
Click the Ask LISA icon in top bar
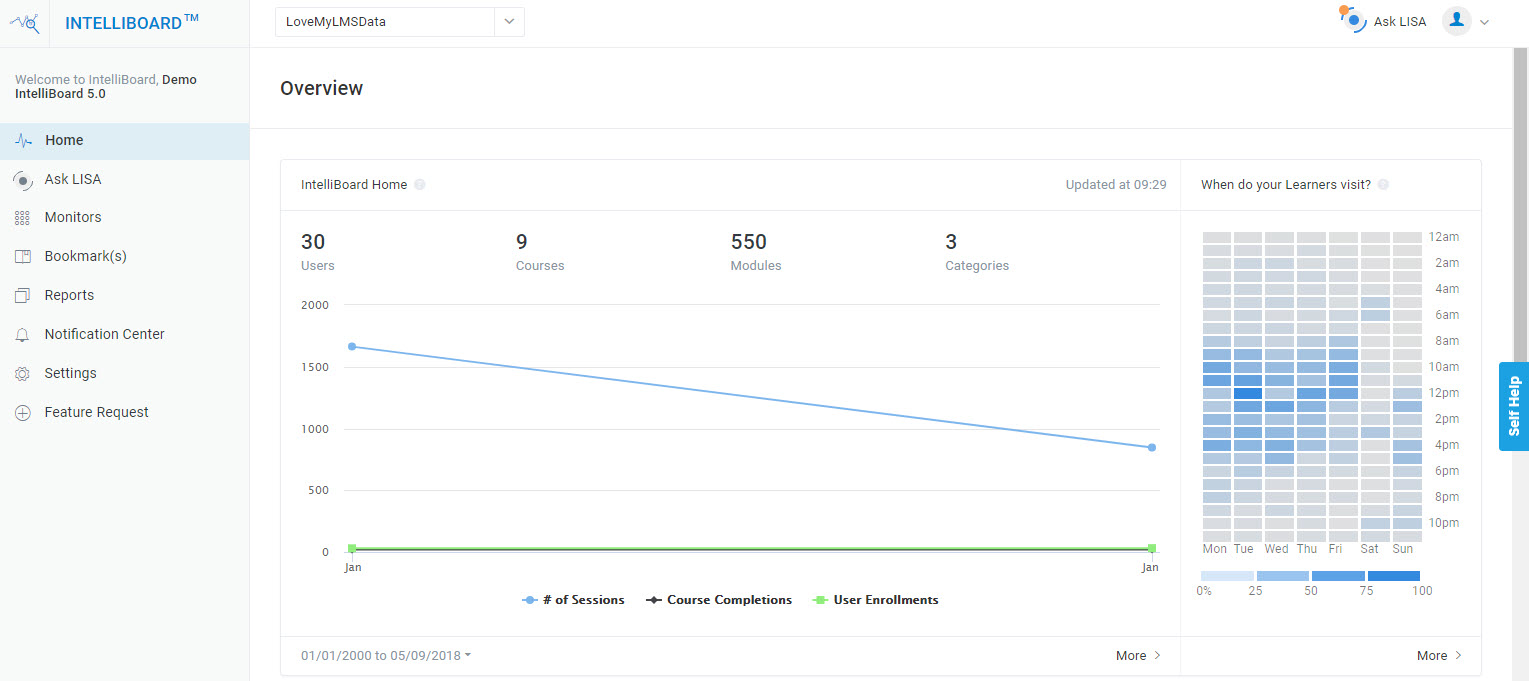pyautogui.click(x=1352, y=19)
